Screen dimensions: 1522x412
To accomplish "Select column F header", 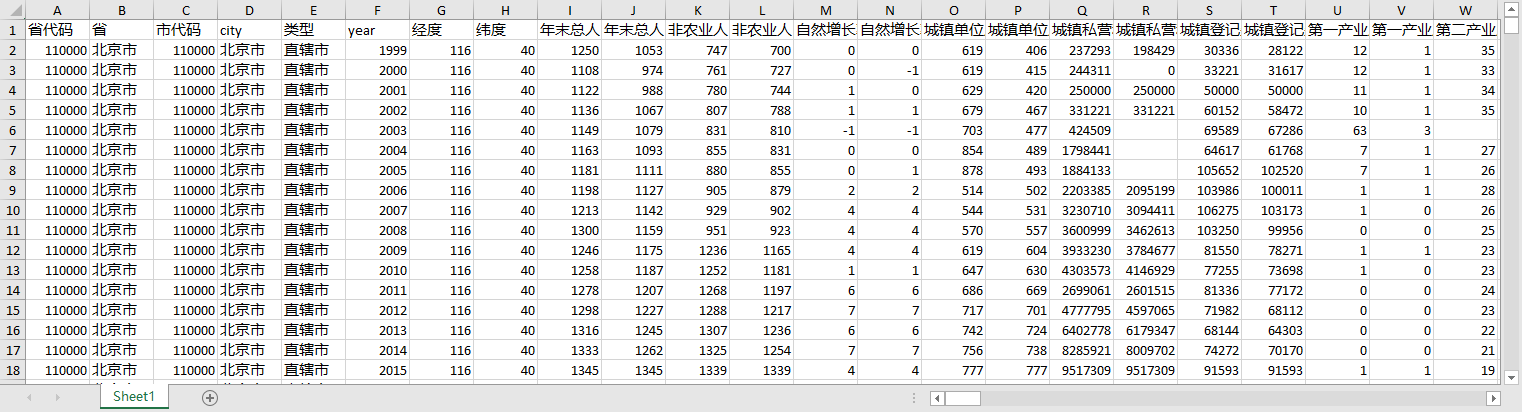I will pyautogui.click(x=377, y=10).
